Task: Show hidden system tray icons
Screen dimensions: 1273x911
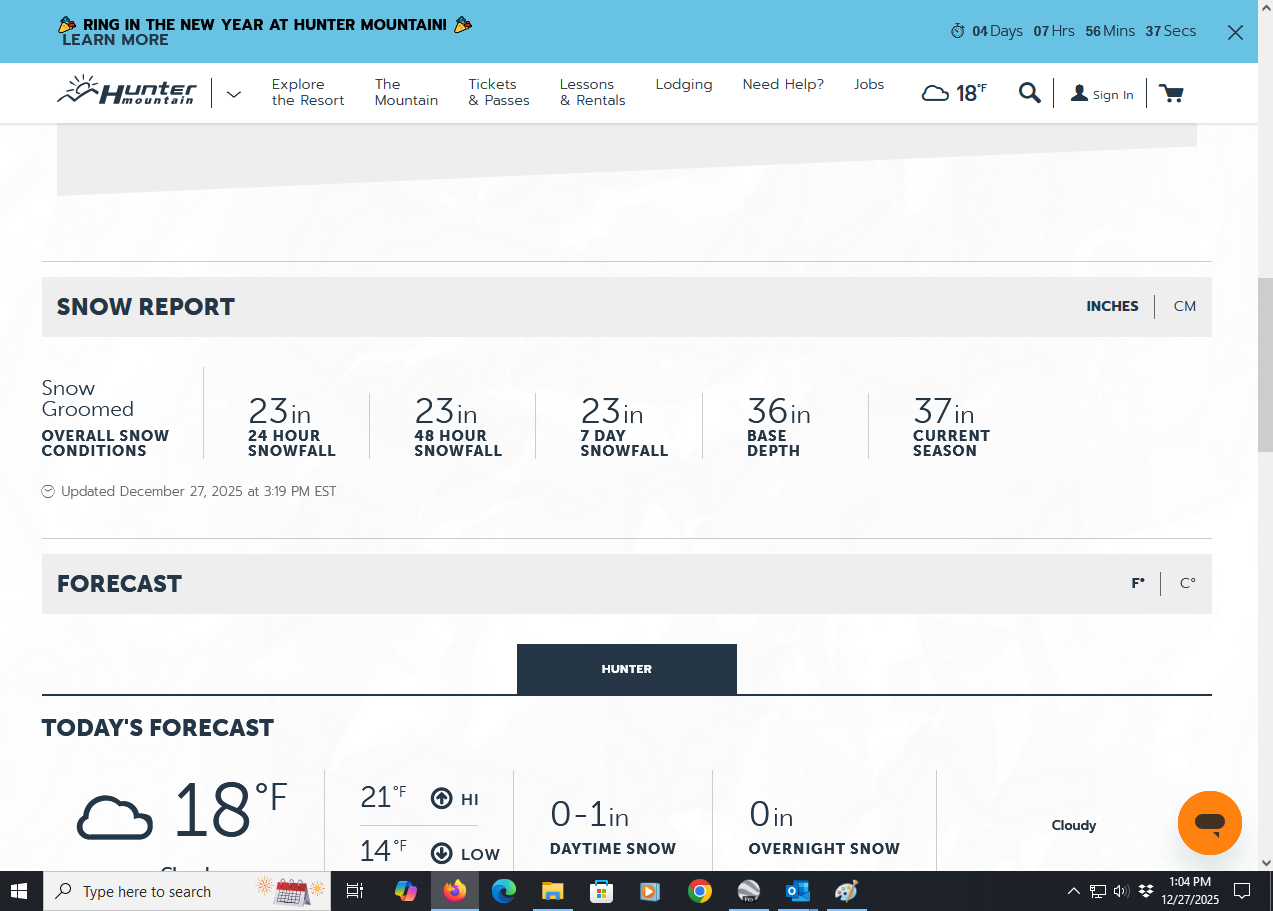Action: pyautogui.click(x=1073, y=891)
